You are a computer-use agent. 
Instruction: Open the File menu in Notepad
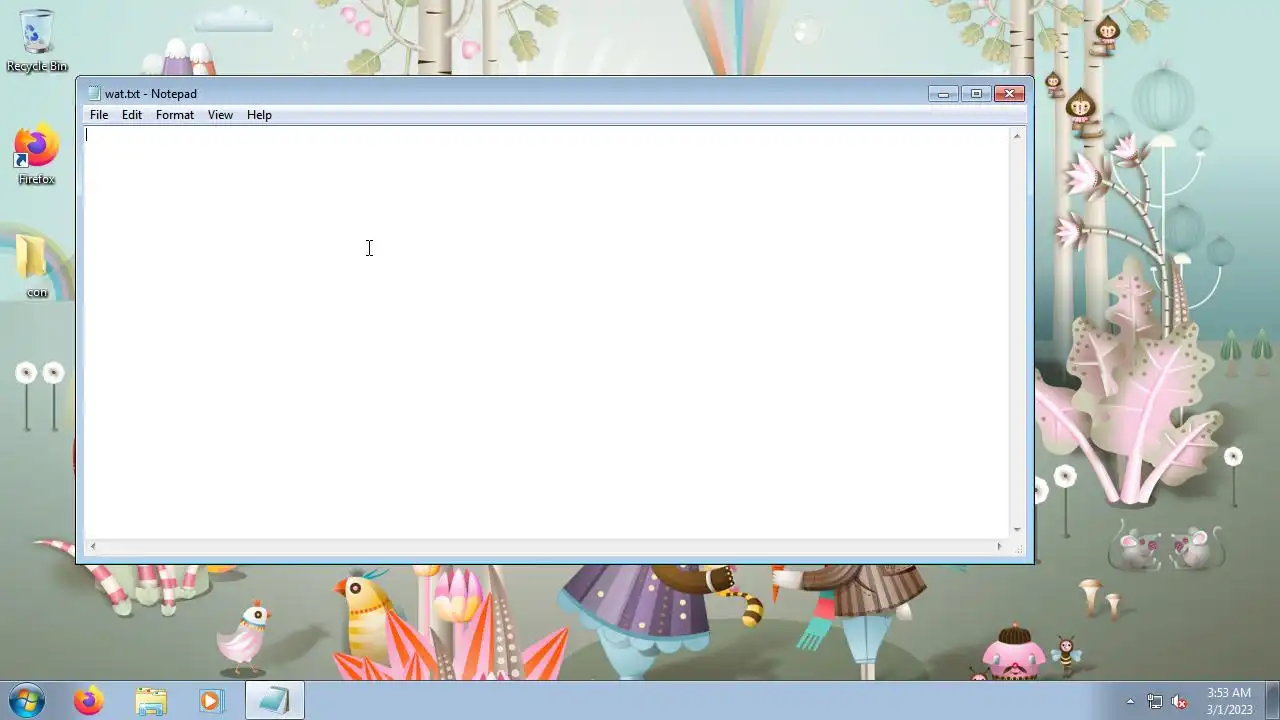click(99, 115)
